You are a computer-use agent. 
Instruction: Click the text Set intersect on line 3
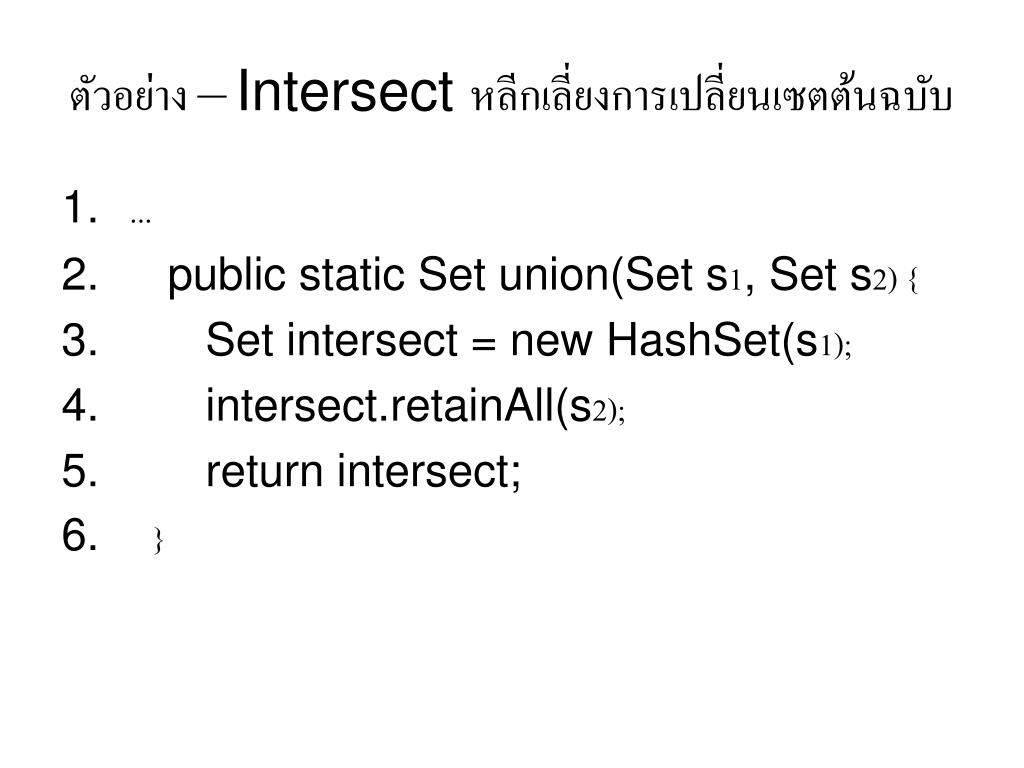coord(332,340)
